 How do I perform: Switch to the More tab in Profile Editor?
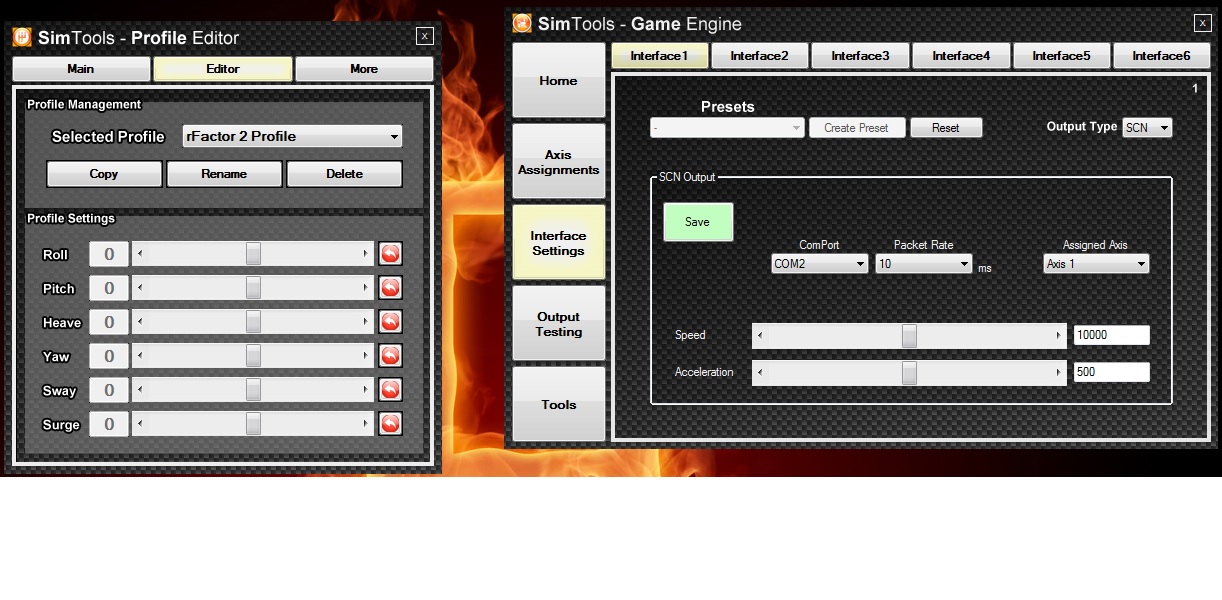364,69
